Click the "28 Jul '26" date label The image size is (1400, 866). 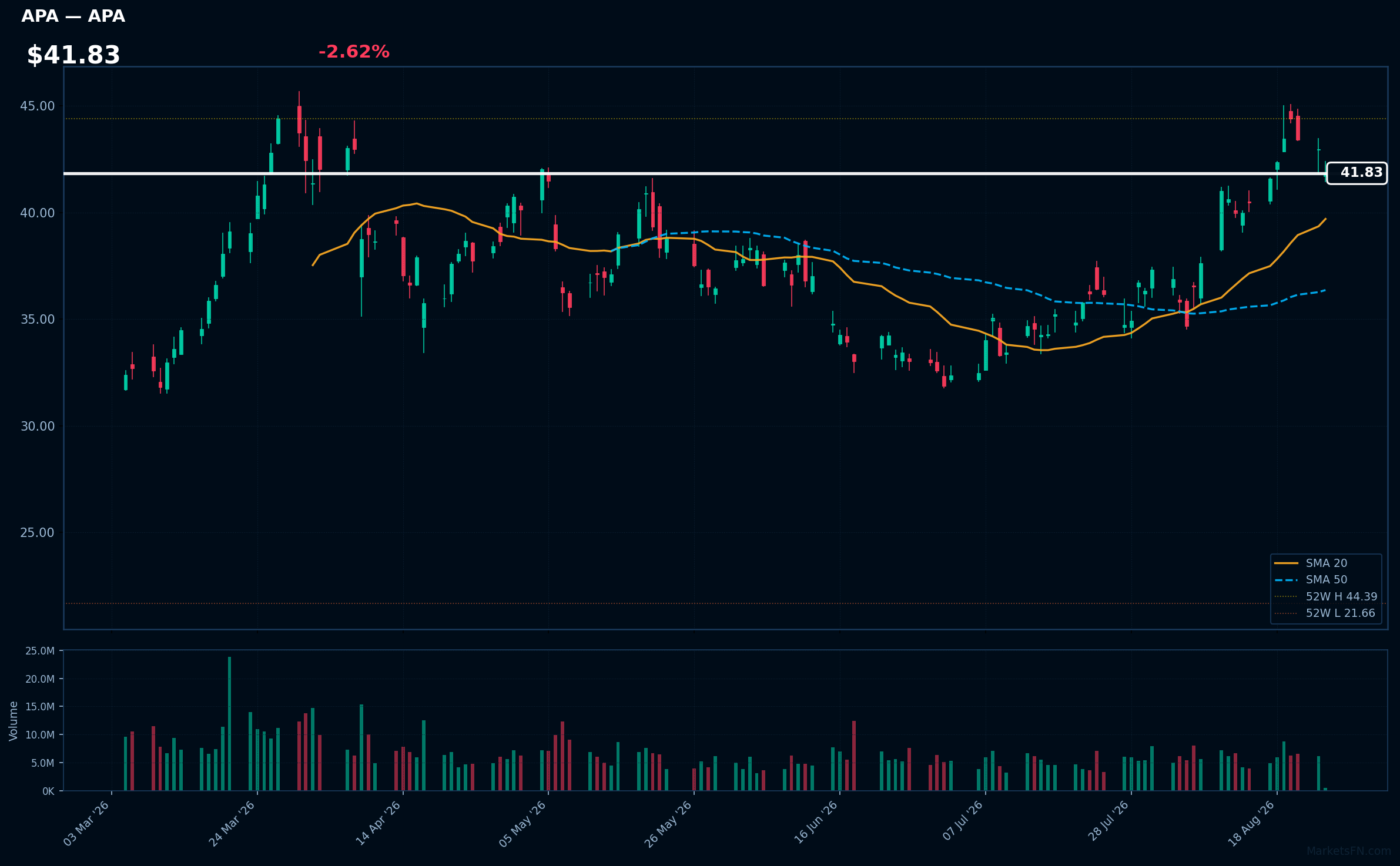[1108, 821]
